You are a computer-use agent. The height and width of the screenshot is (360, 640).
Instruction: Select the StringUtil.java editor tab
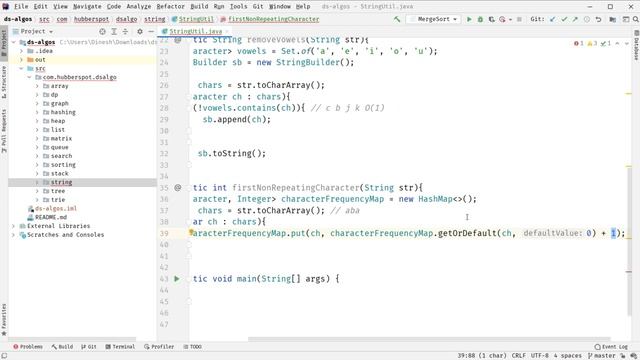[196, 31]
